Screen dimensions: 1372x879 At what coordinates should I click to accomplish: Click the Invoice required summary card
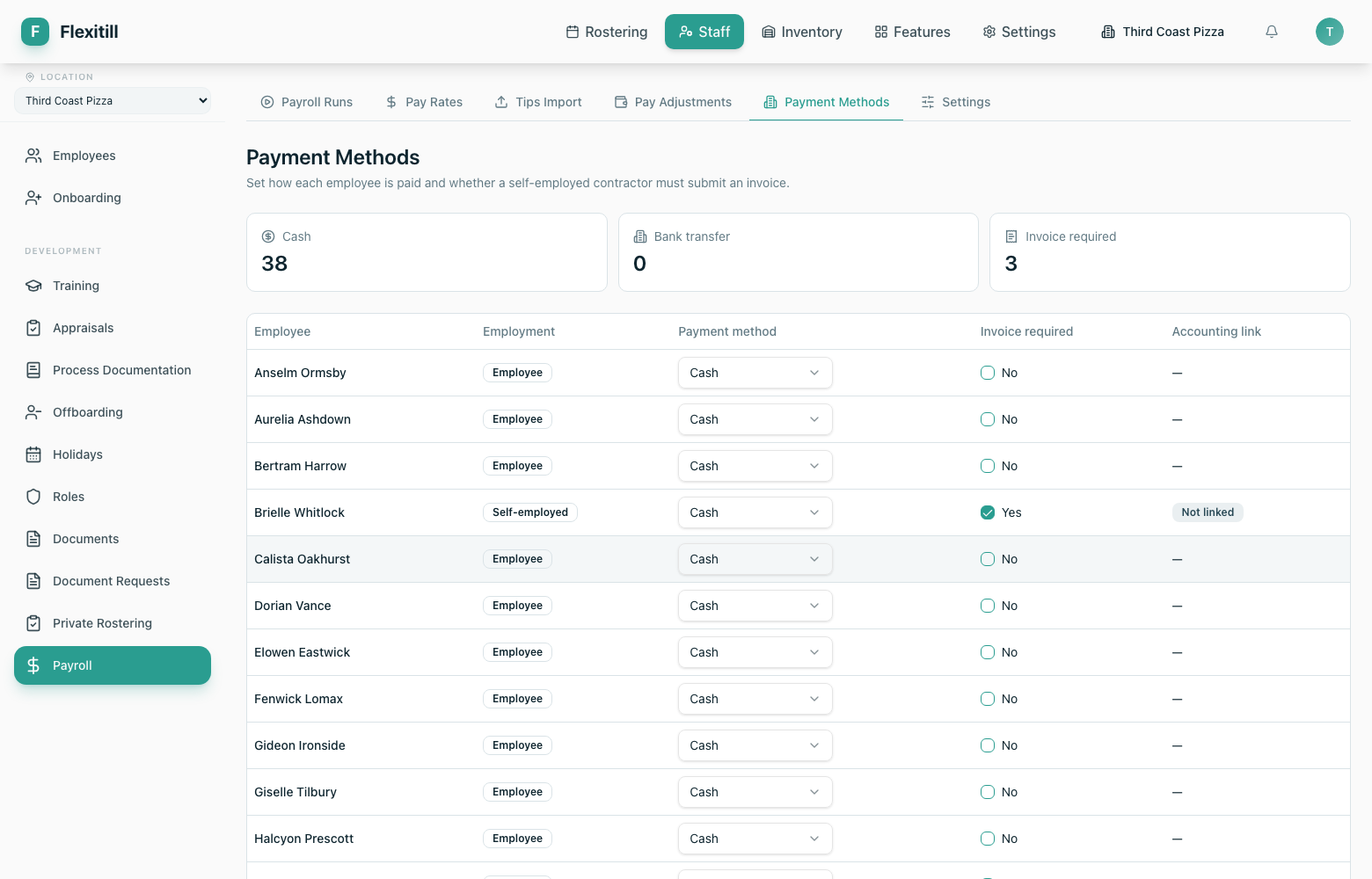[x=1170, y=252]
